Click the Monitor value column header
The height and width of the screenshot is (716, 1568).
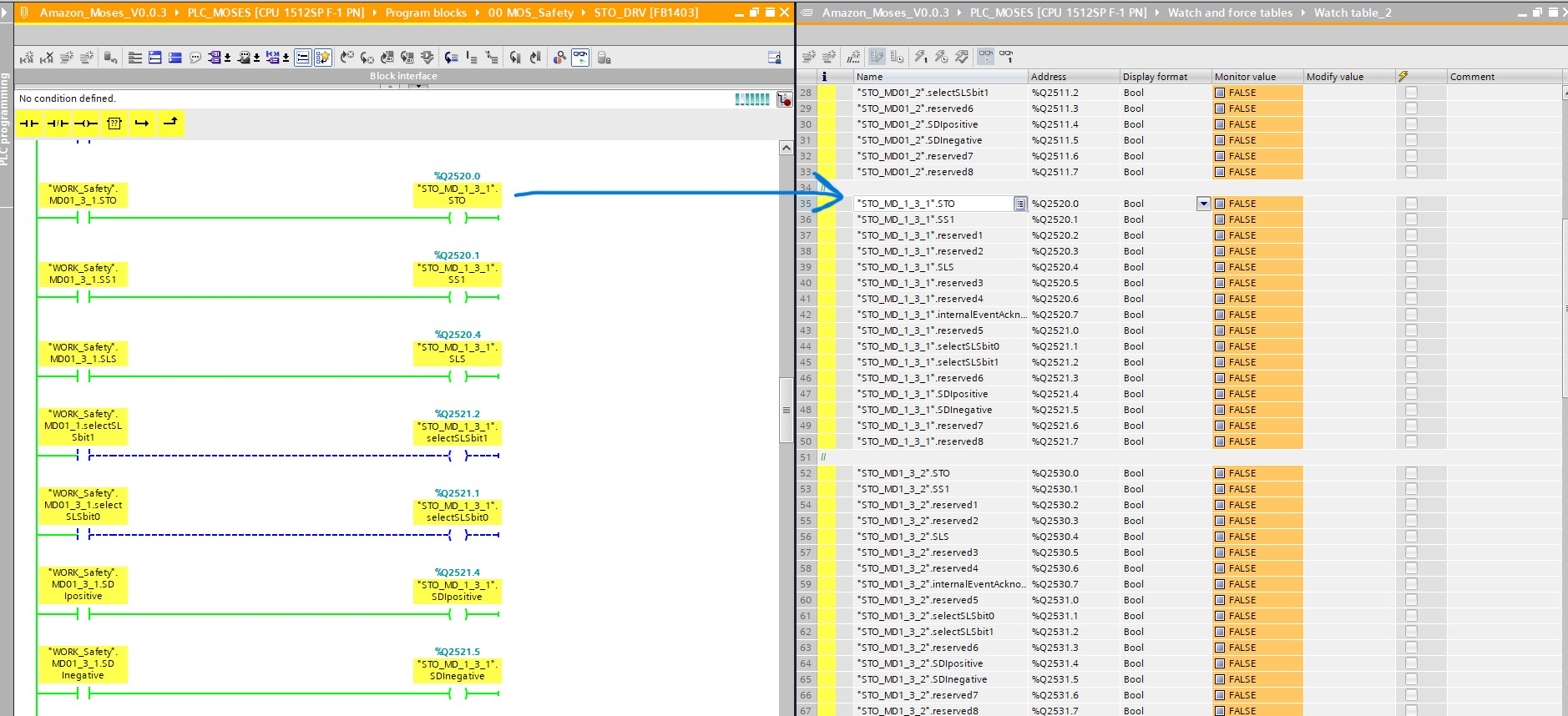pyautogui.click(x=1245, y=77)
